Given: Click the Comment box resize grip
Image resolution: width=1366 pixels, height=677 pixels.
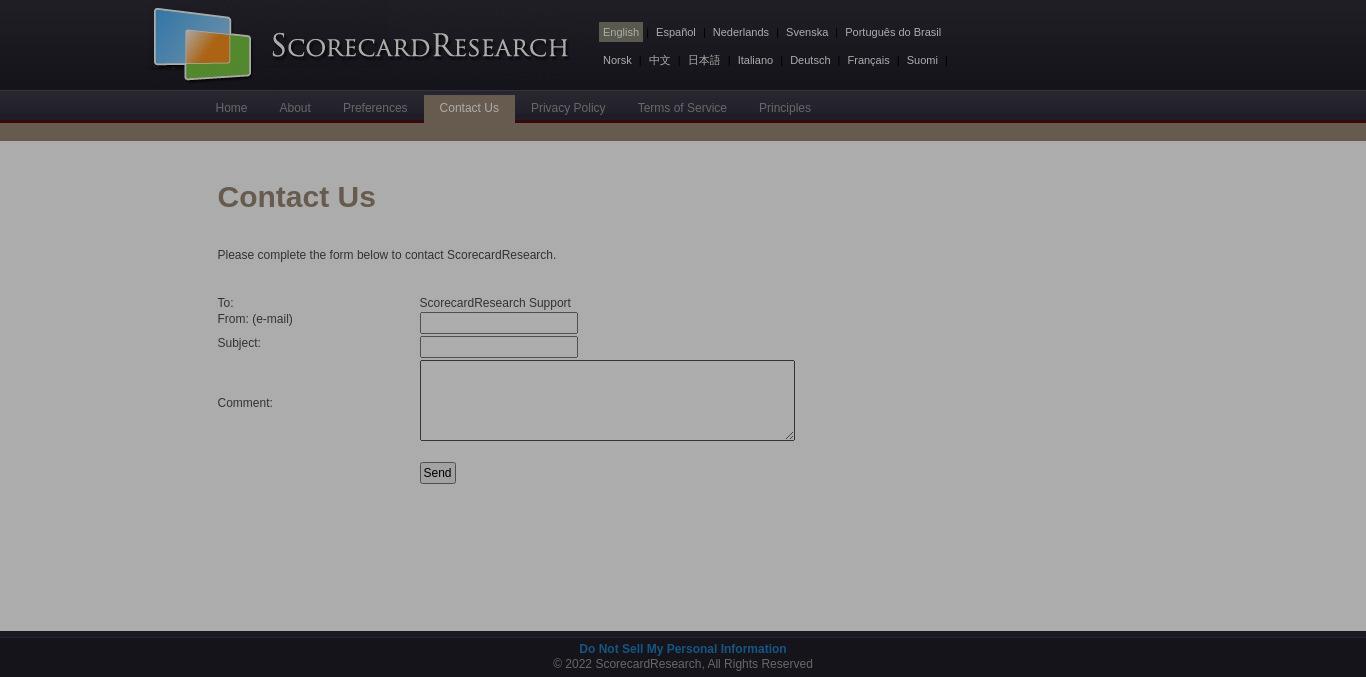Looking at the screenshot, I should pos(789,435).
